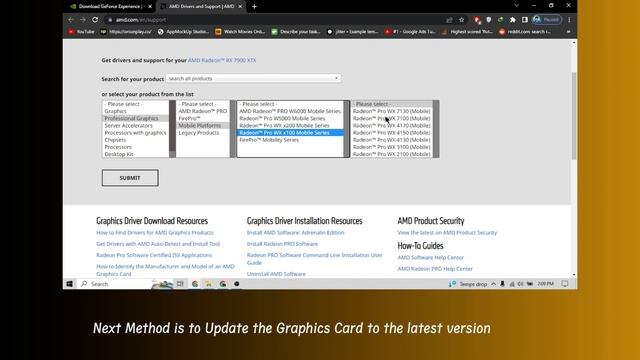This screenshot has height=360, width=640.
Task: Close the AMD Drivers and Support tab
Action: click(x=240, y=6)
